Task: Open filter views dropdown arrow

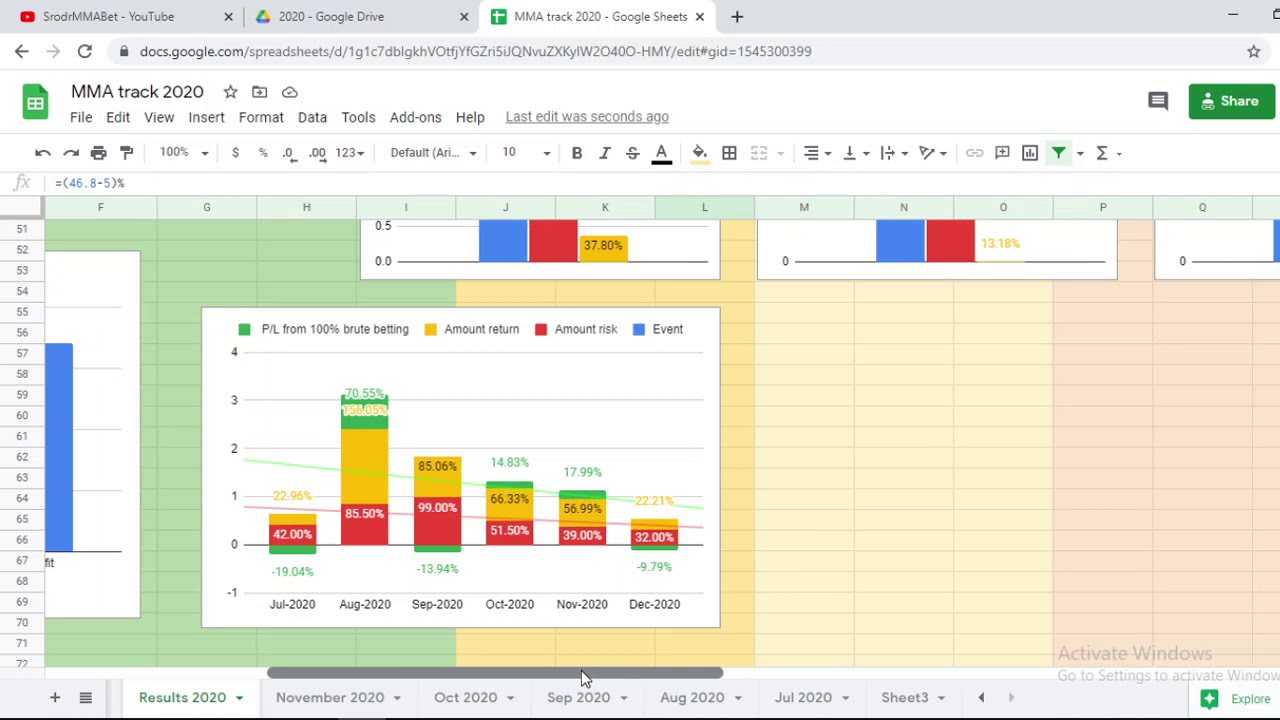Action: coord(1080,153)
